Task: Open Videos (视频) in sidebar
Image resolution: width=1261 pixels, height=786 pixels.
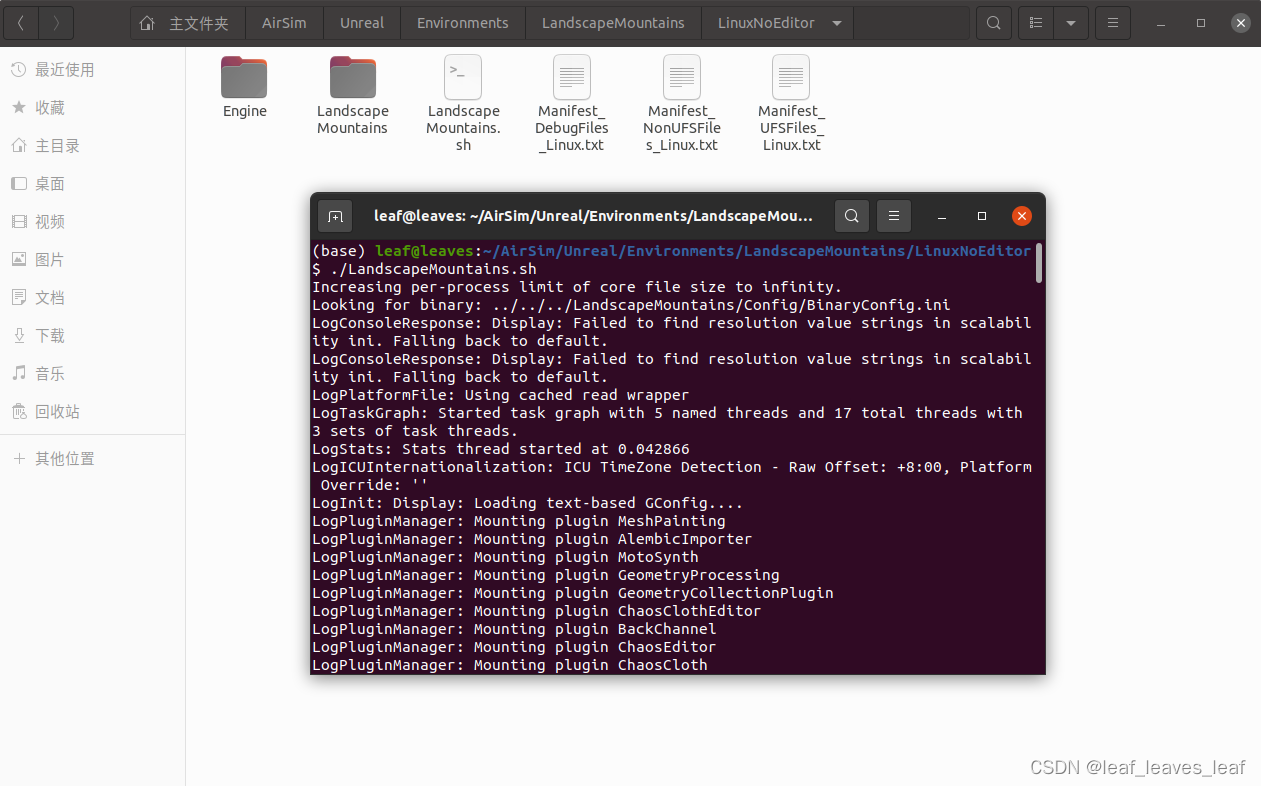Action: [x=92, y=222]
